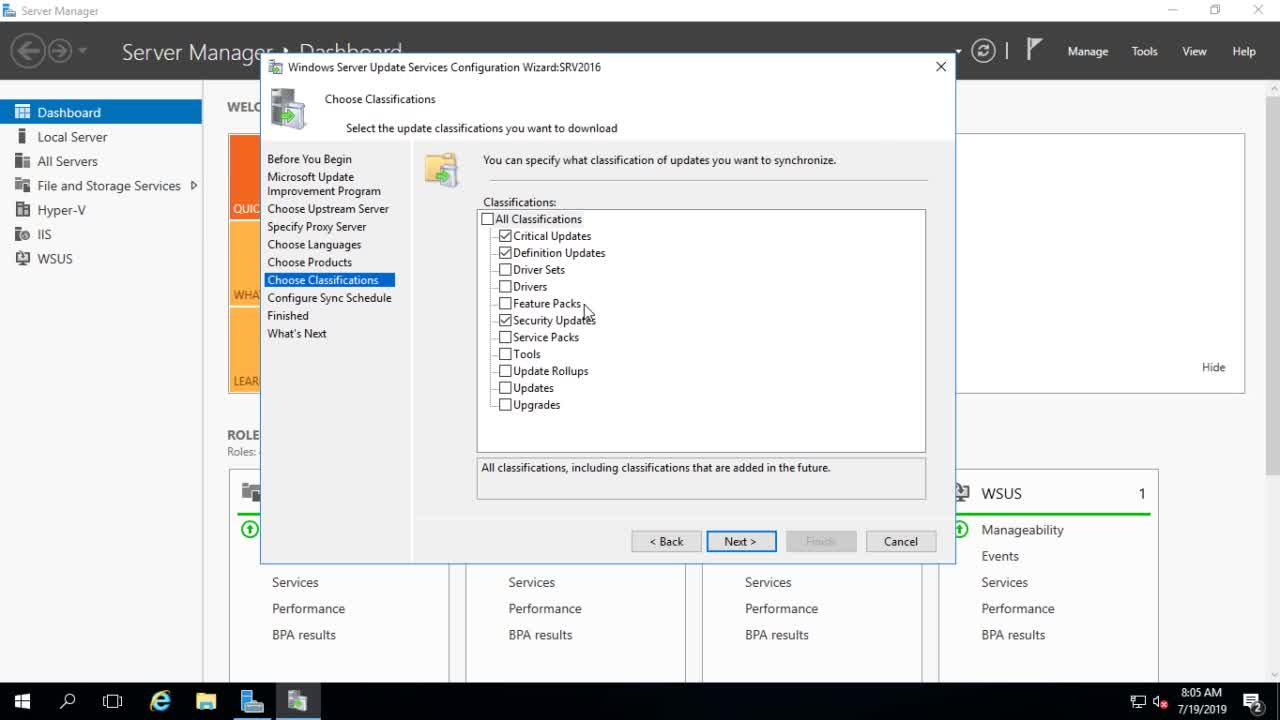The width and height of the screenshot is (1280, 720).
Task: Expand File and Storage Services arrow
Action: pyautogui.click(x=193, y=185)
